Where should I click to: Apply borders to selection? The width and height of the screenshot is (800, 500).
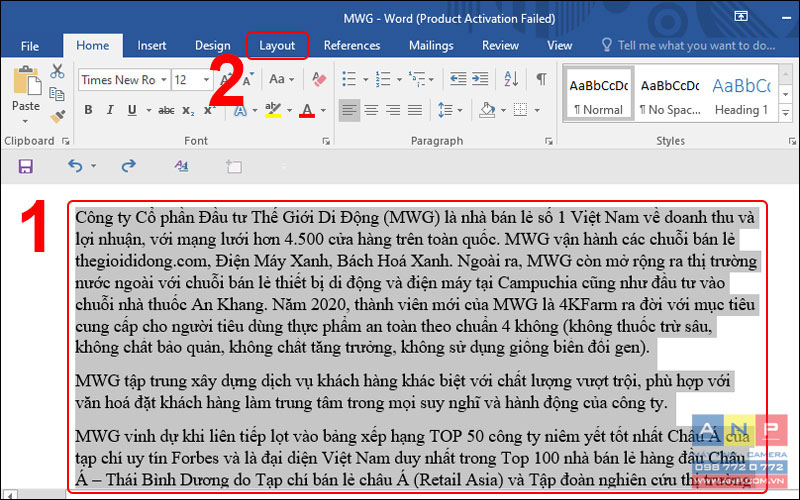pyautogui.click(x=520, y=110)
